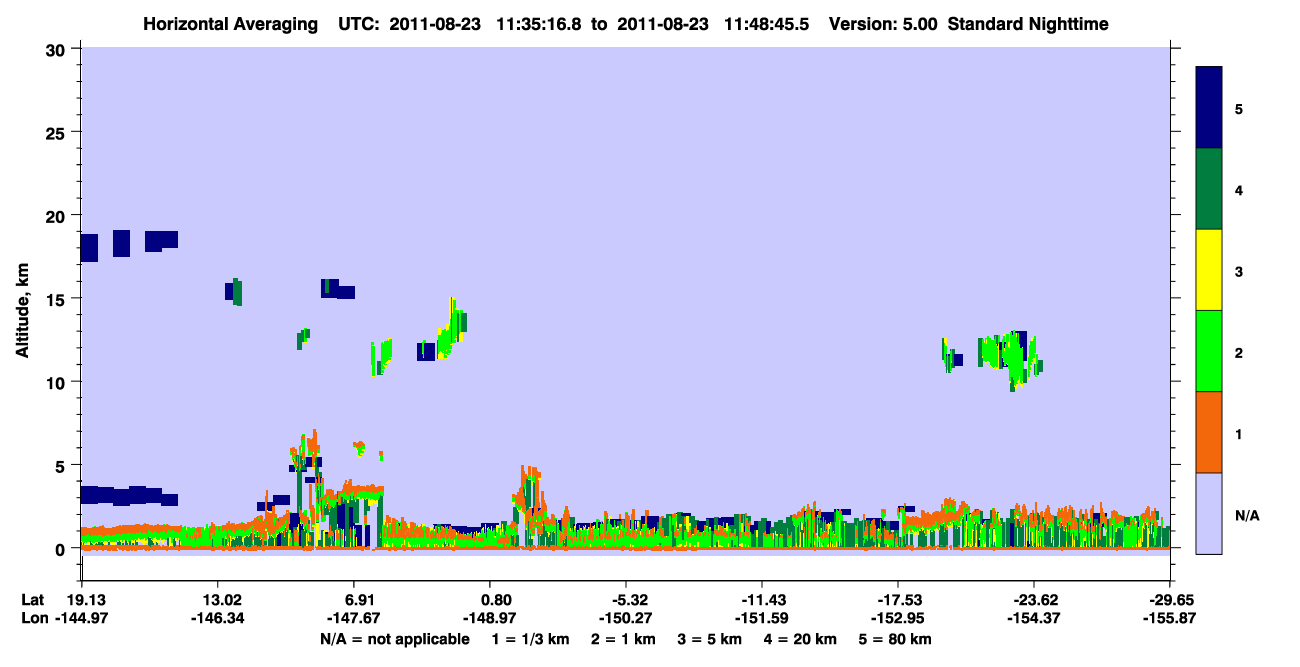
Task: Click the dark blue colorbar segment labeled 5
Action: (x=1209, y=107)
